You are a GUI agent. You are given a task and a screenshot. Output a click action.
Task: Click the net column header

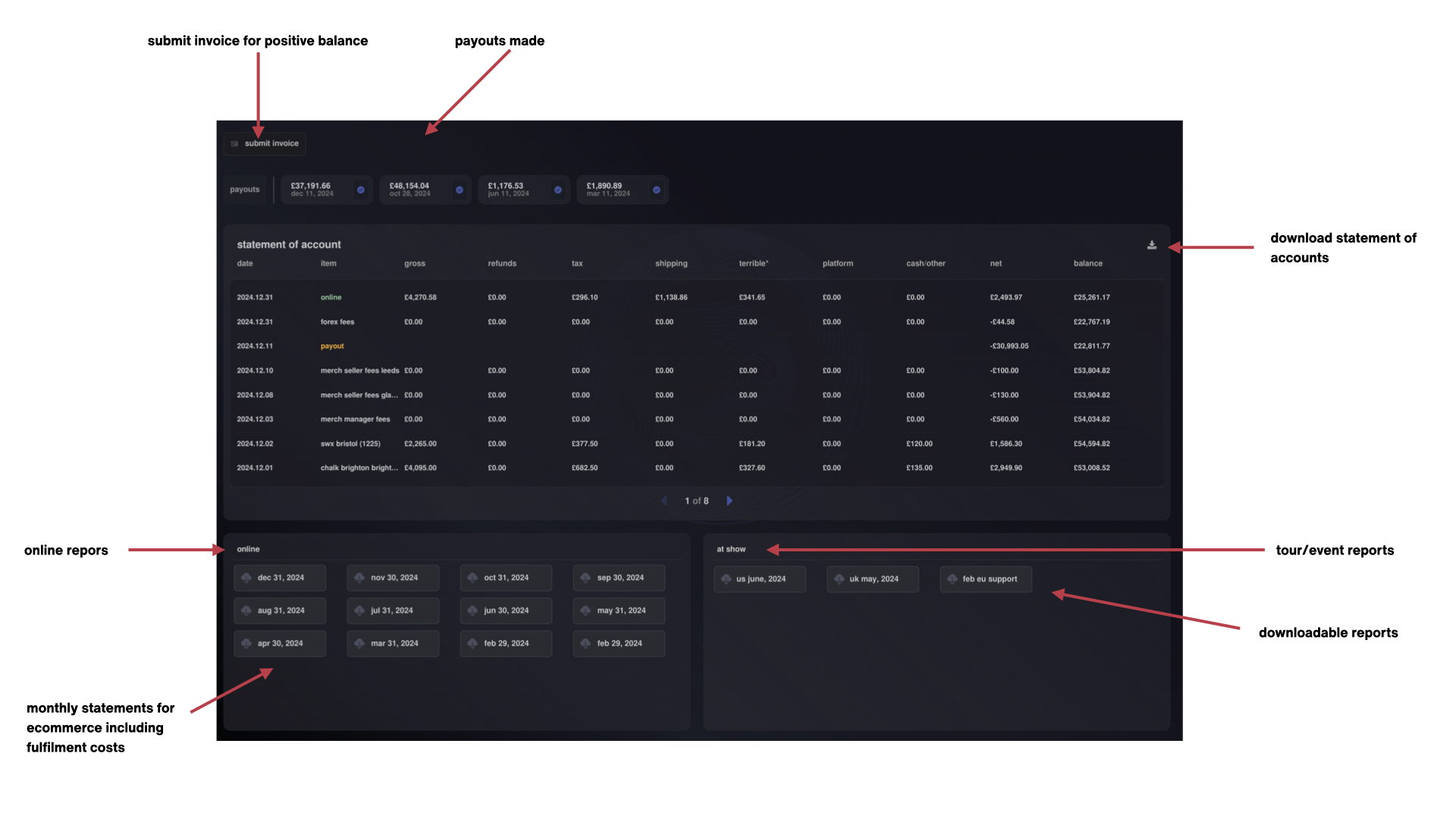[996, 263]
